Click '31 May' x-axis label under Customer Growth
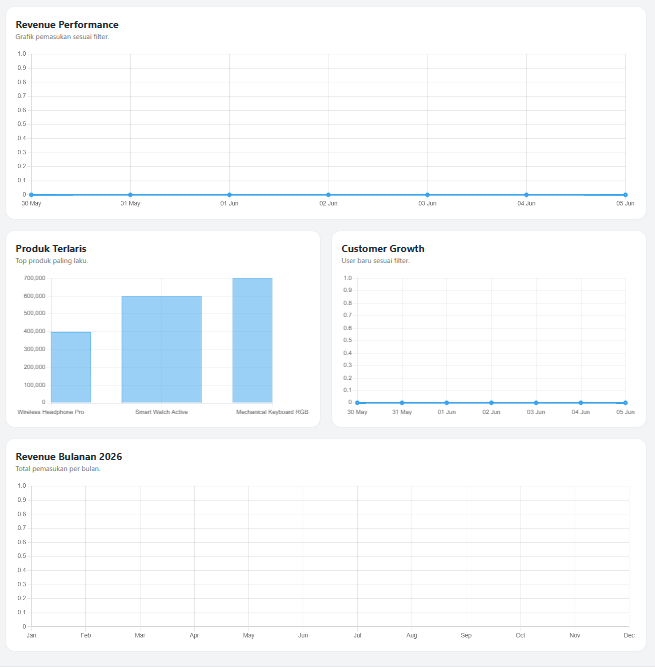 402,412
